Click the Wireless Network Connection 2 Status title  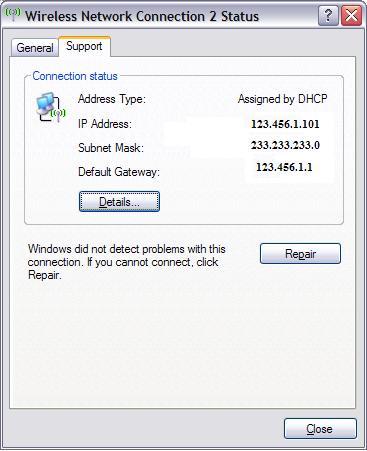point(142,16)
